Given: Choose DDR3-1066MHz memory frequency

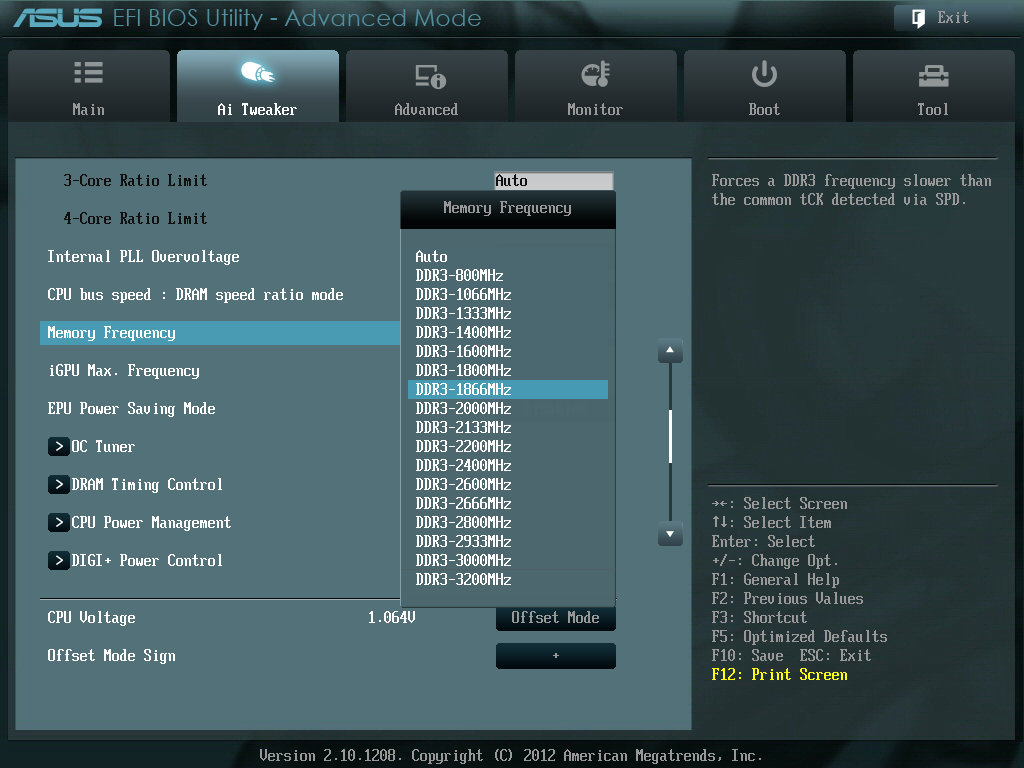Looking at the screenshot, I should click(508, 295).
